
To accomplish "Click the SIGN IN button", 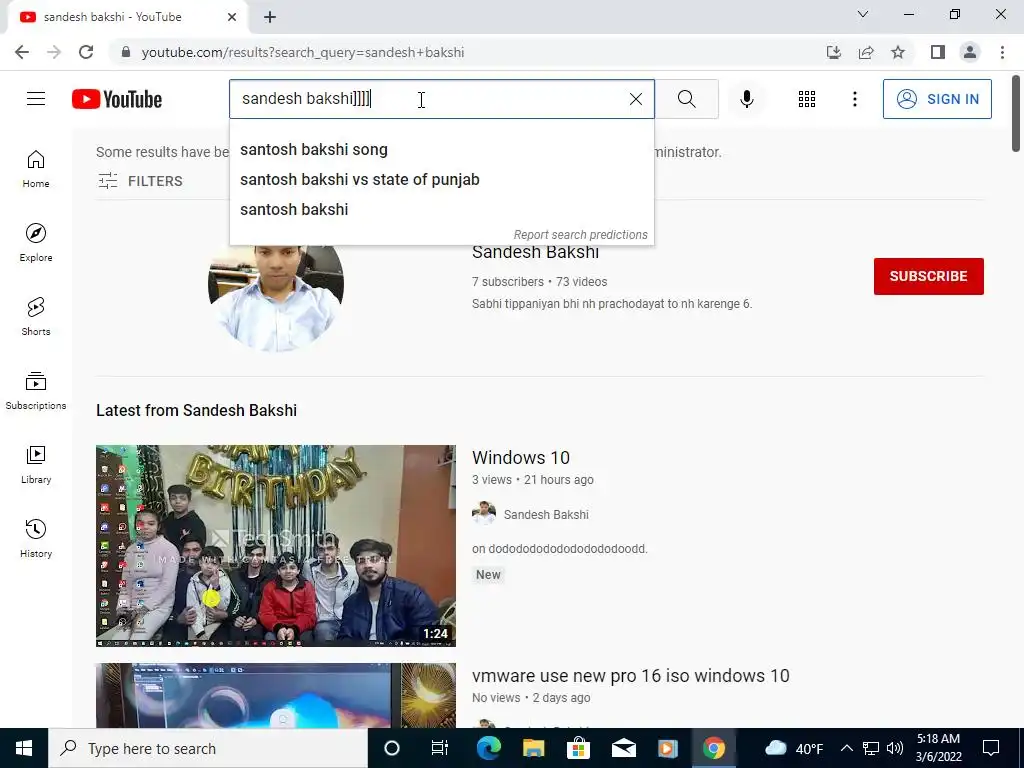I will pos(937,99).
